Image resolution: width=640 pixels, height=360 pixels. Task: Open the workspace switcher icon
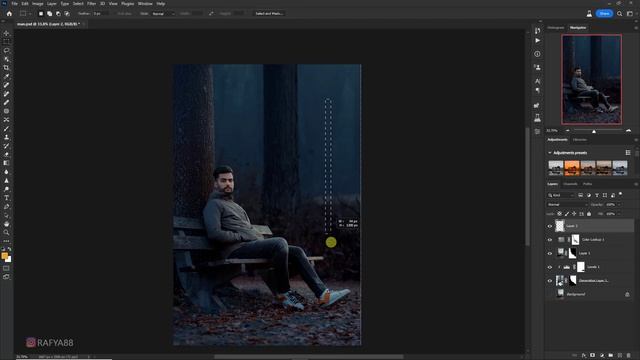[630, 13]
